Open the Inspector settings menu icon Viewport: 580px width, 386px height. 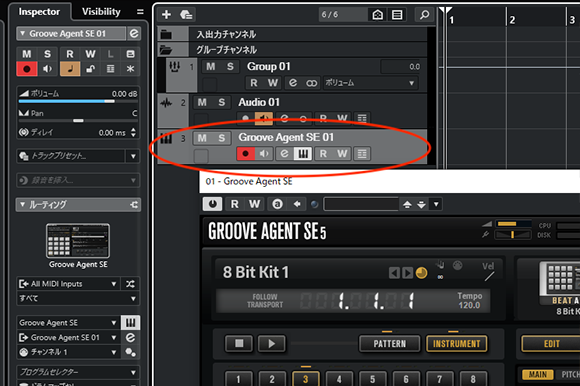(140, 12)
